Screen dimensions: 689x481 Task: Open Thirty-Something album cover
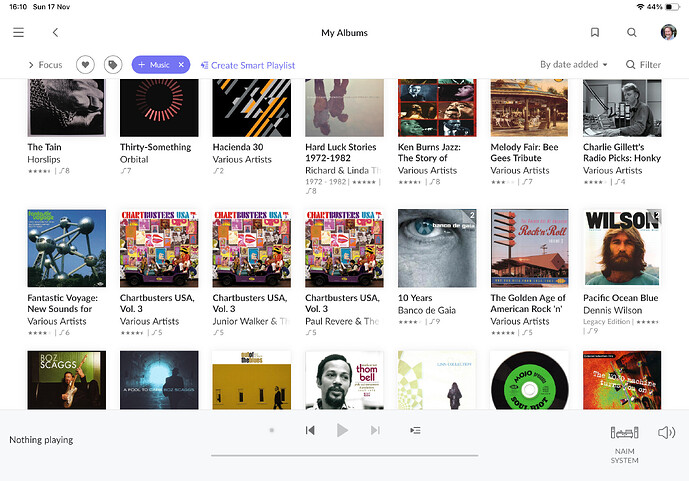(x=159, y=108)
